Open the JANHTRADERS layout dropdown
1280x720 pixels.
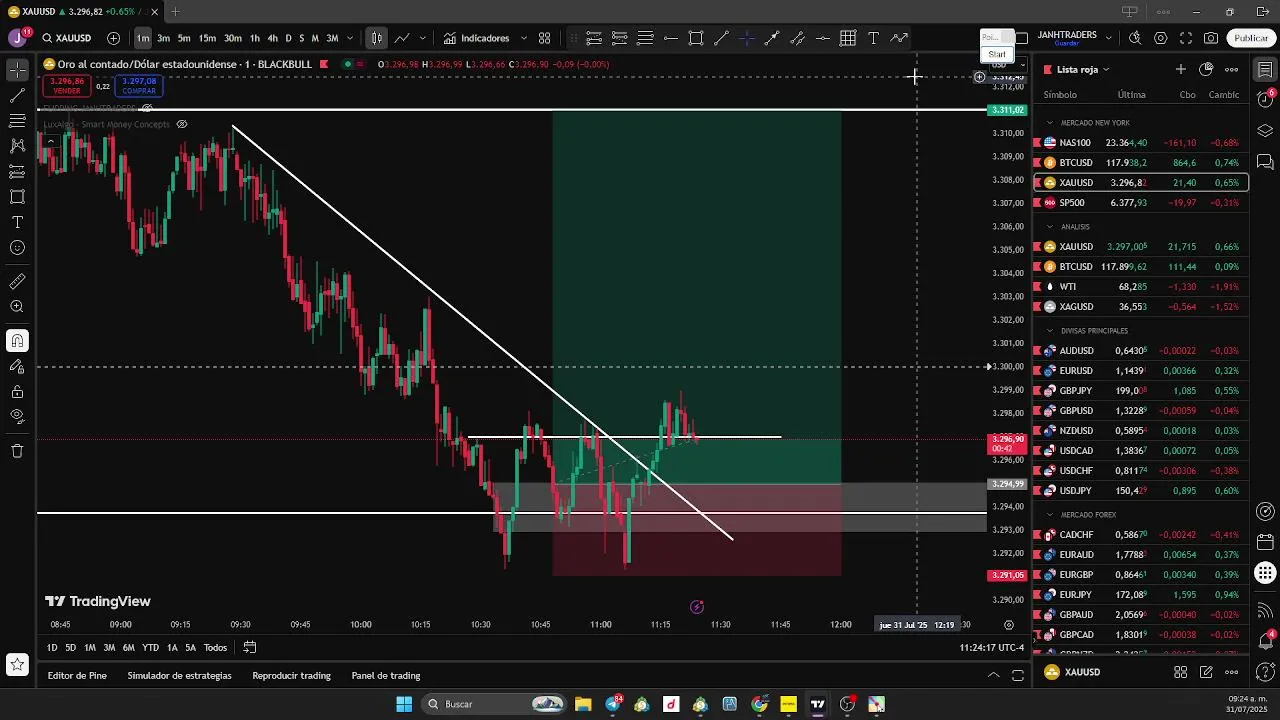coord(1108,38)
